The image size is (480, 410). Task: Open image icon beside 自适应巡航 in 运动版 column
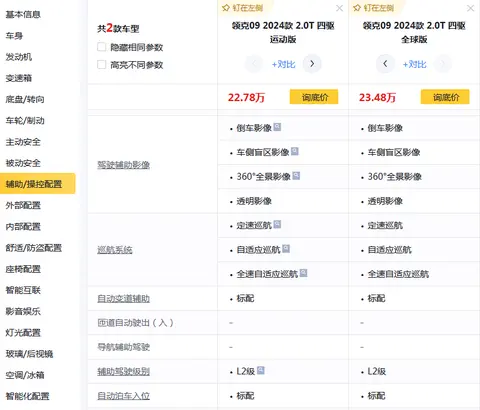tap(286, 249)
